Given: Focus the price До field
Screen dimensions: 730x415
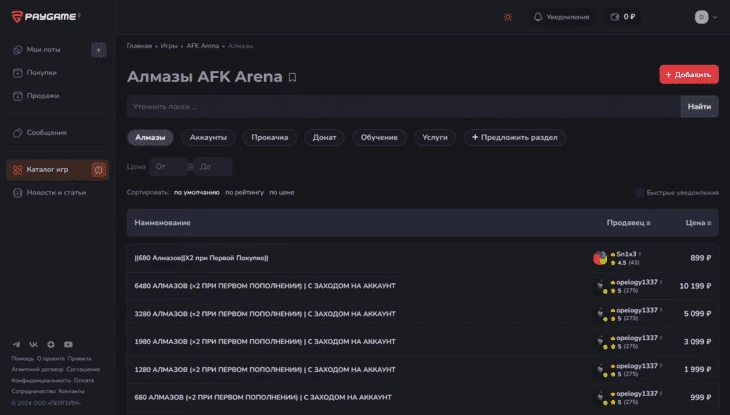Looking at the screenshot, I should 213,167.
